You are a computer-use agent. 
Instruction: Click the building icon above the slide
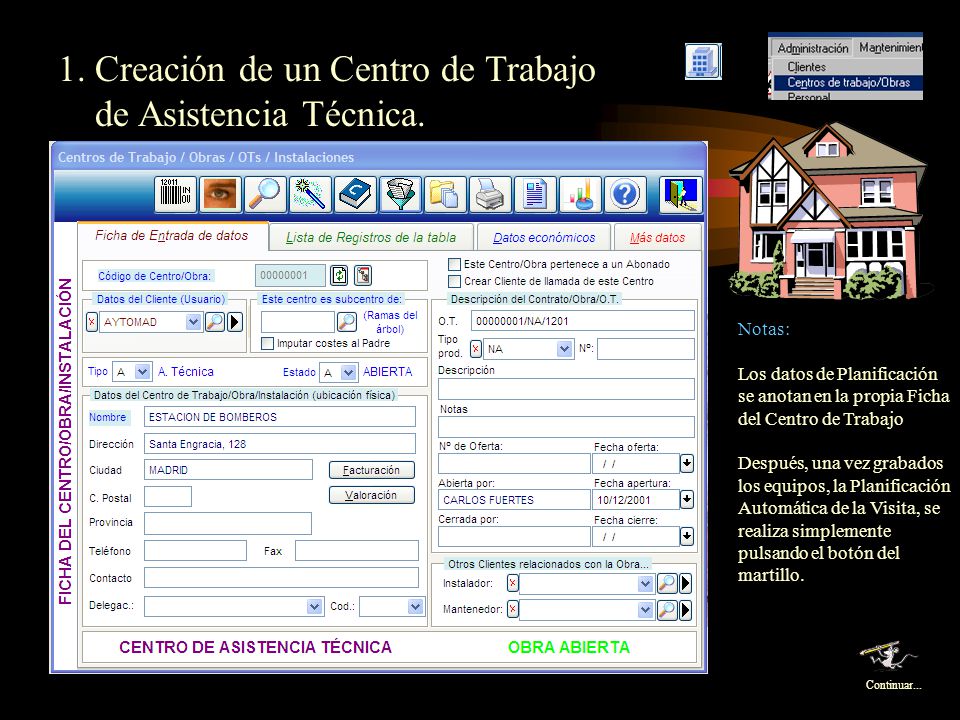[703, 61]
